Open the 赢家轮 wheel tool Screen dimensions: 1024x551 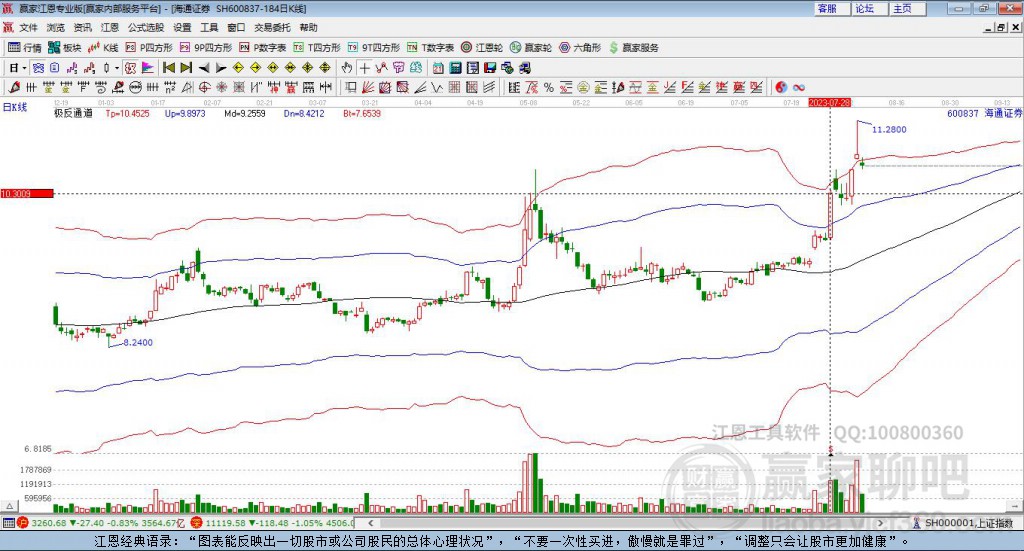tap(531, 48)
